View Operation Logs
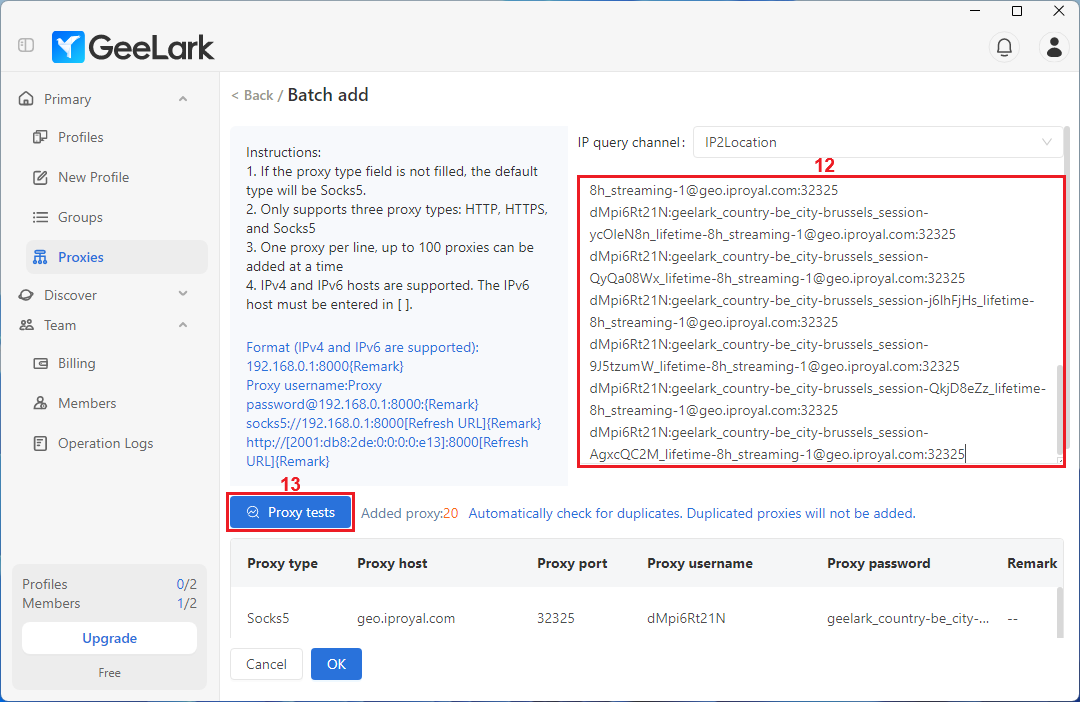Image resolution: width=1080 pixels, height=702 pixels. pyautogui.click(x=105, y=443)
